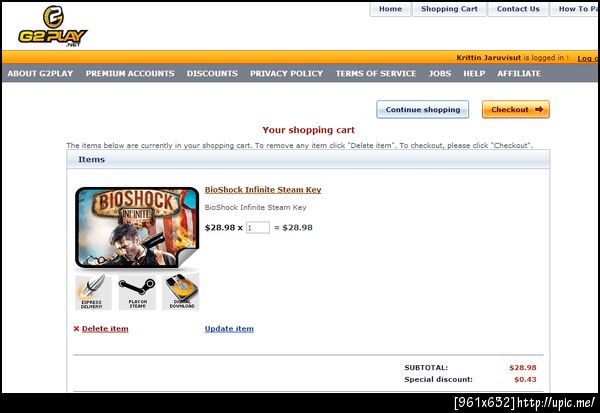Open the BioShock Infinite cover thumbnail

coord(137,227)
